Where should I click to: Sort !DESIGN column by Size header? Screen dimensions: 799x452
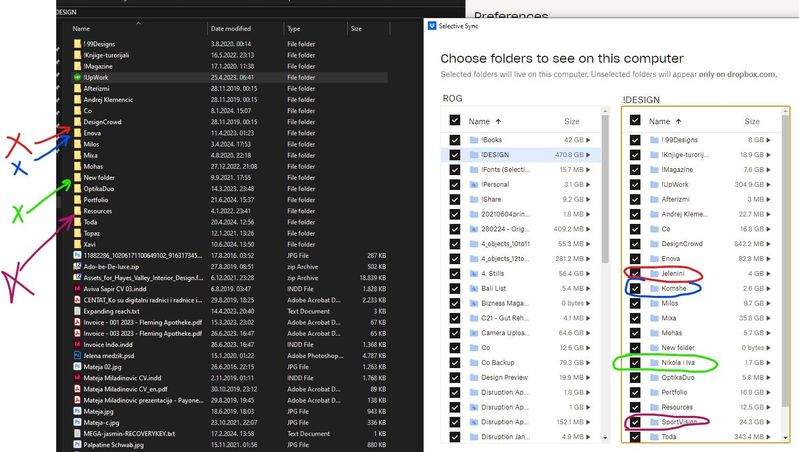(x=753, y=120)
